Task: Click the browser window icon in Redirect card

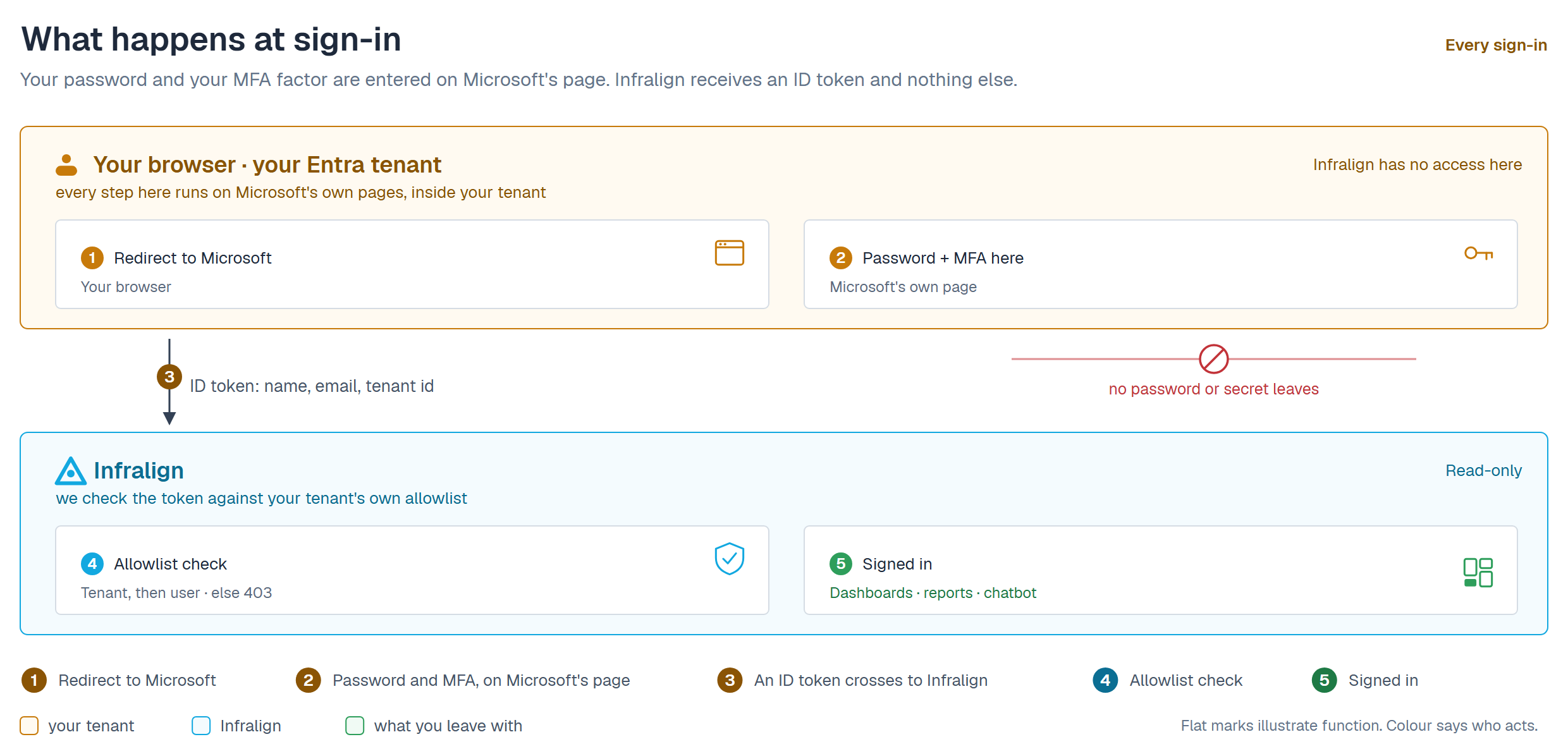Action: pyautogui.click(x=729, y=253)
